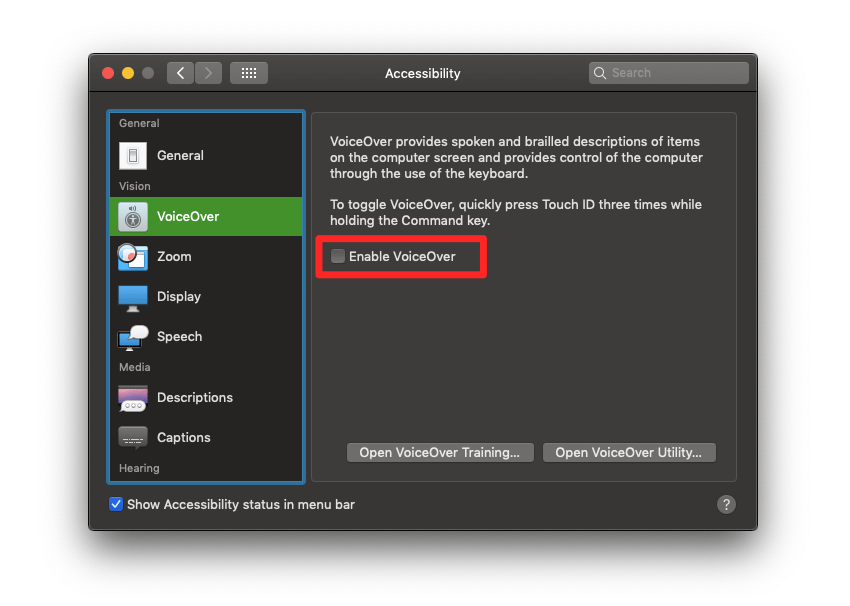Click the Touch ID toggle instruction text
850x606 pixels.
[x=516, y=212]
